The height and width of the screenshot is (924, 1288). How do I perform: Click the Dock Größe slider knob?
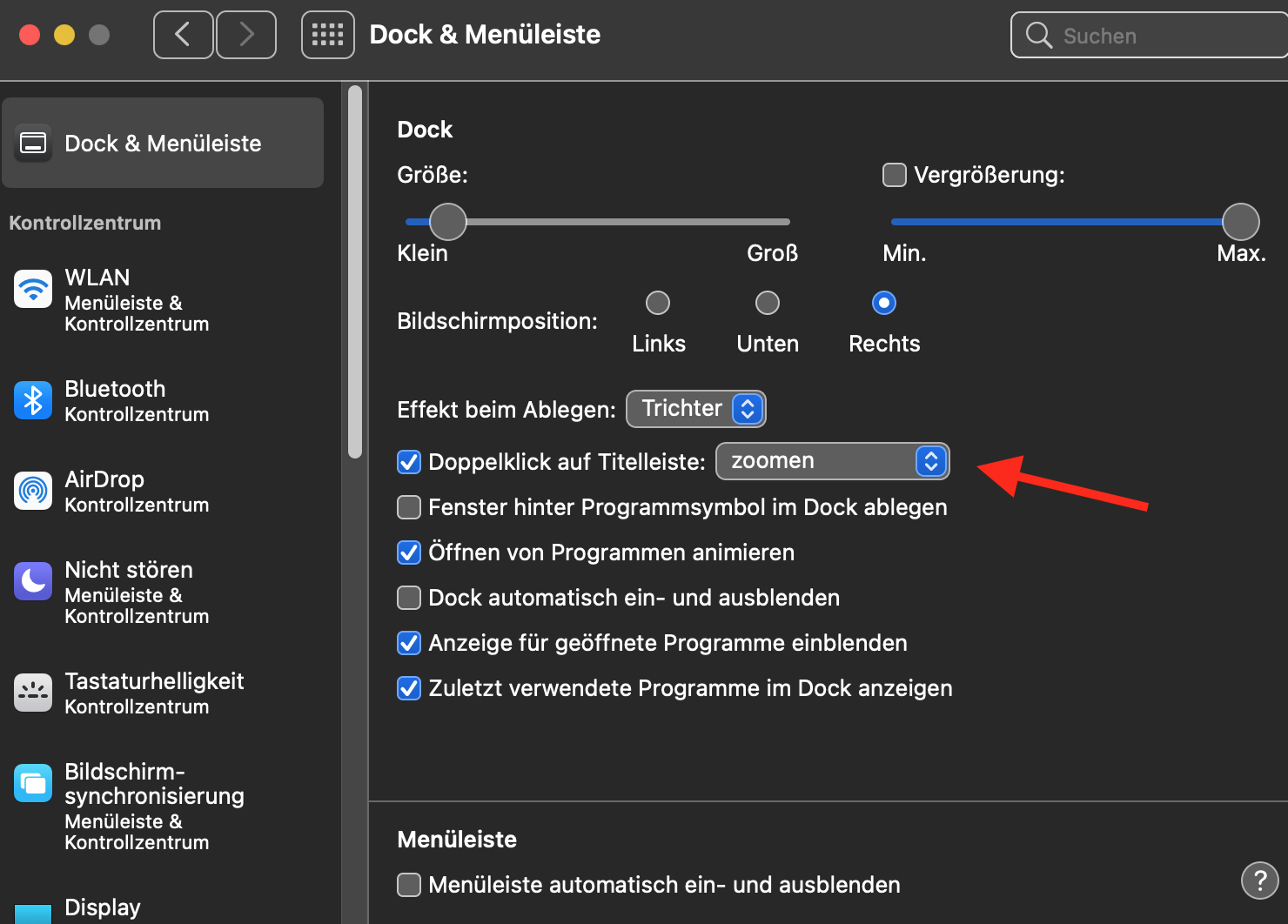(x=448, y=222)
